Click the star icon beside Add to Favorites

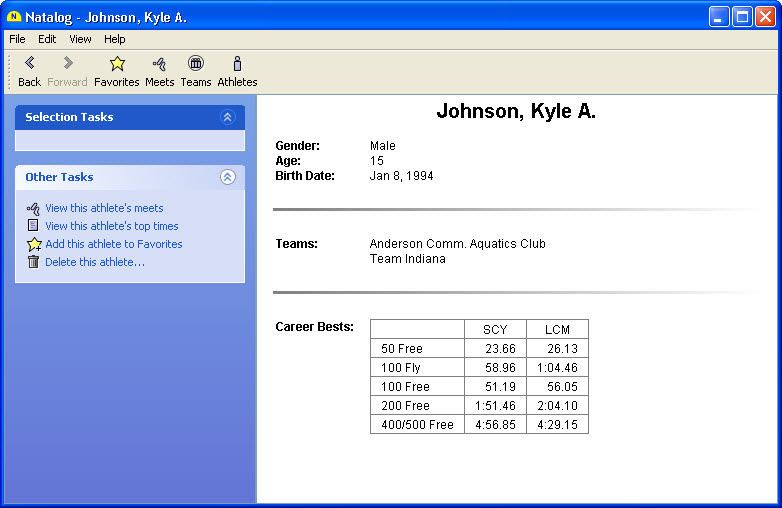tap(33, 244)
